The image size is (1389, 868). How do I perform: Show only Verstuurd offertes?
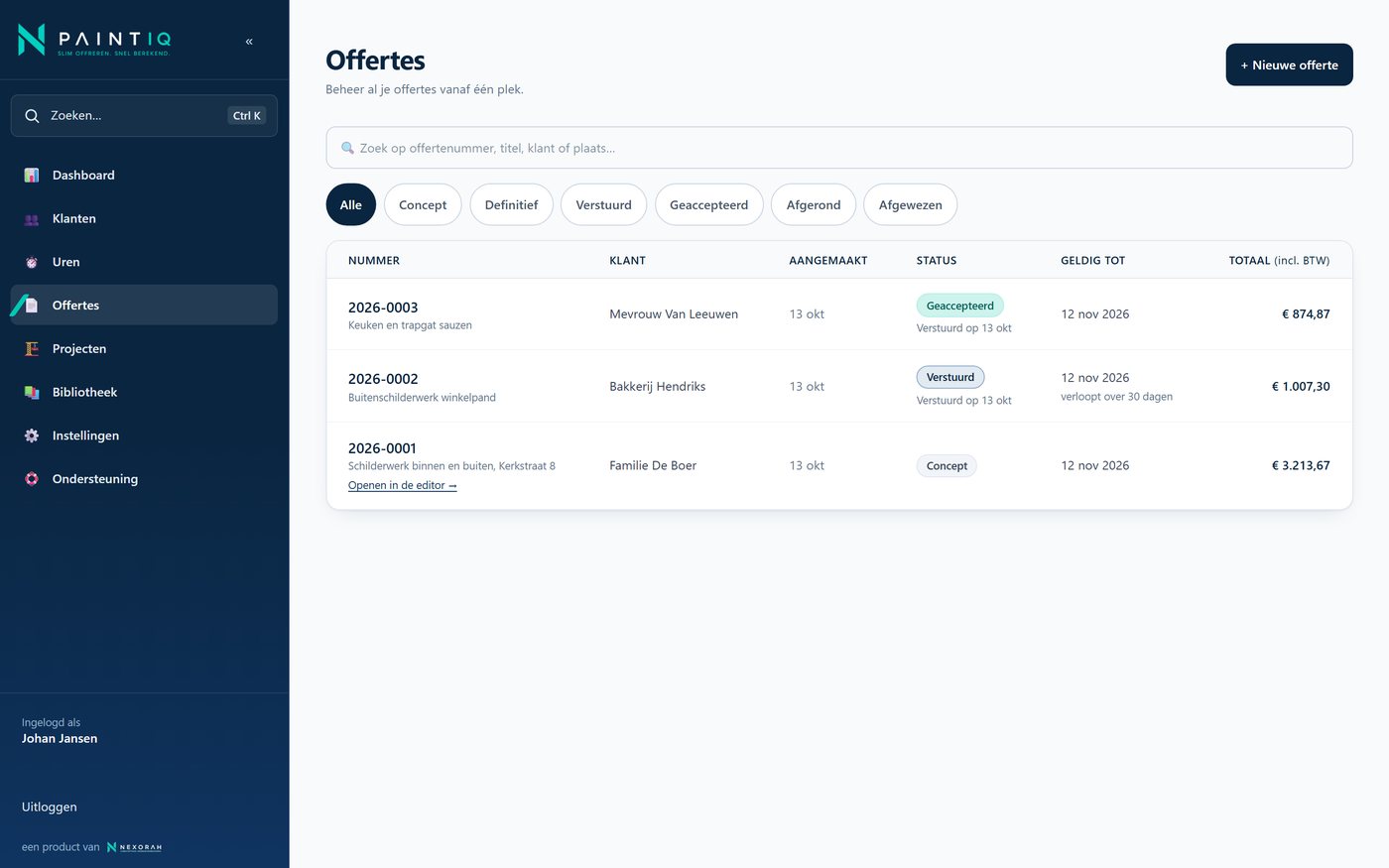603,205
